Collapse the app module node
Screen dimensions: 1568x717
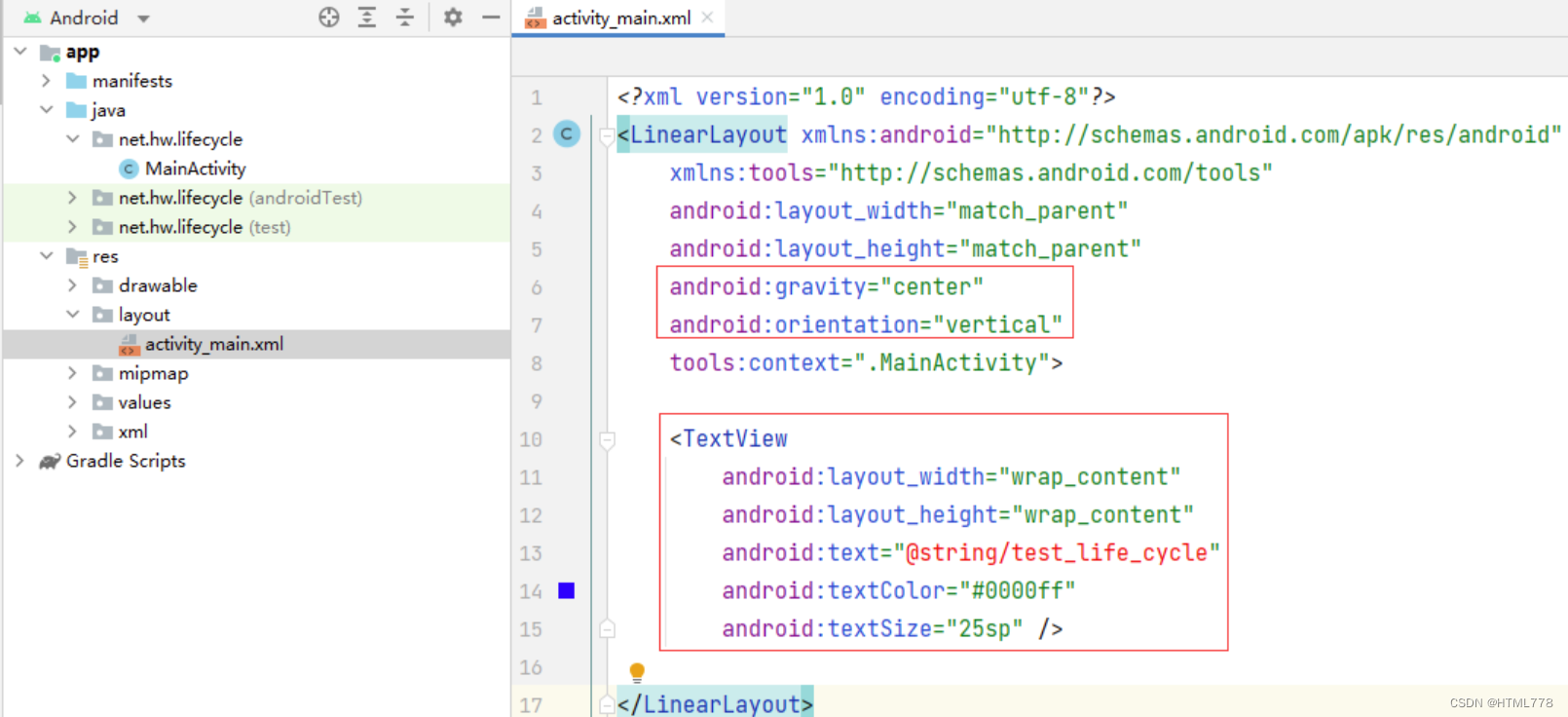pyautogui.click(x=20, y=51)
